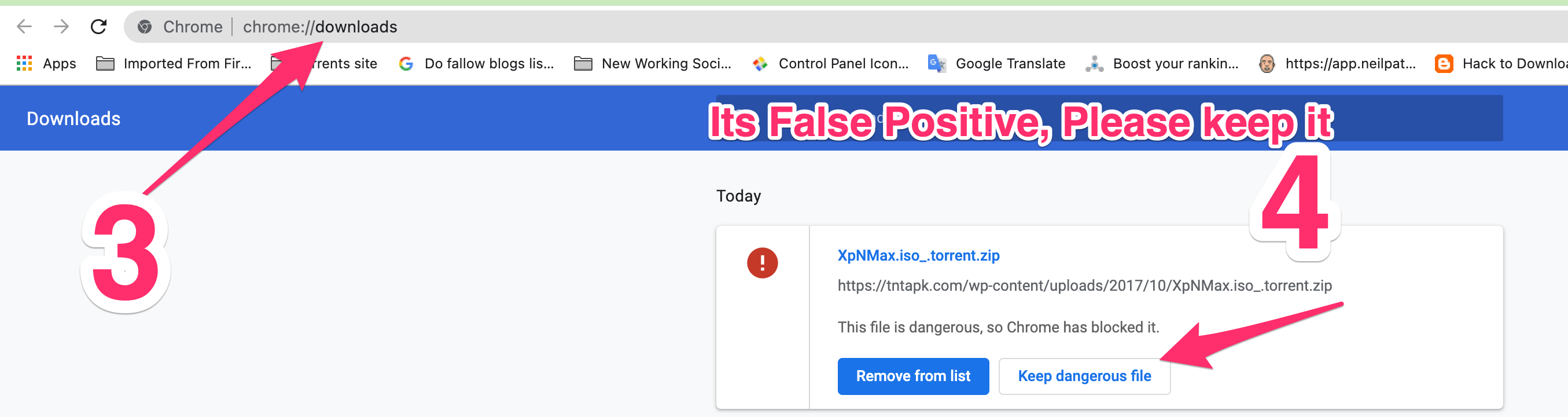
Task: Click the Remove from list button
Action: (x=912, y=376)
